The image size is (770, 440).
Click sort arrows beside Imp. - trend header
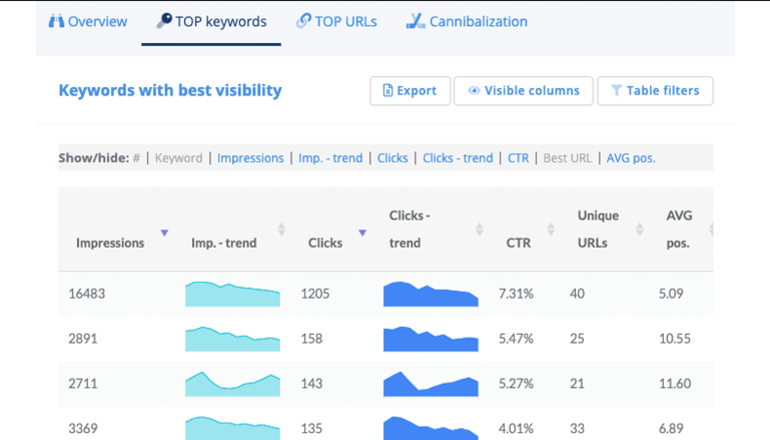click(x=281, y=229)
